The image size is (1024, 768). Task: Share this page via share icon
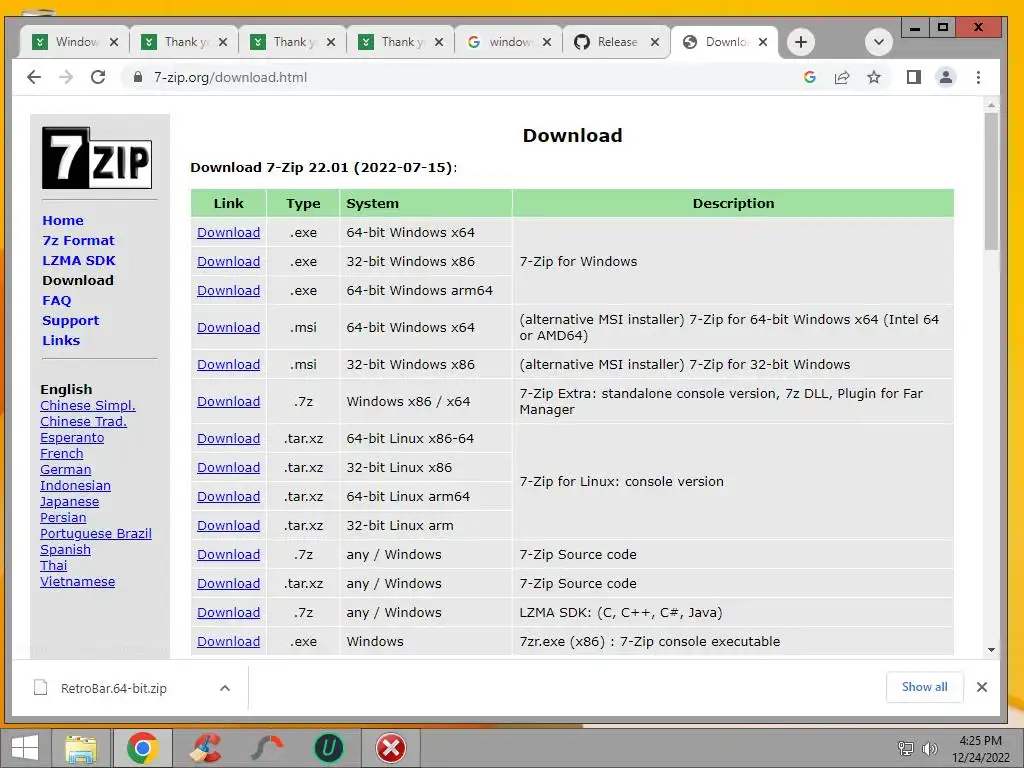point(842,77)
